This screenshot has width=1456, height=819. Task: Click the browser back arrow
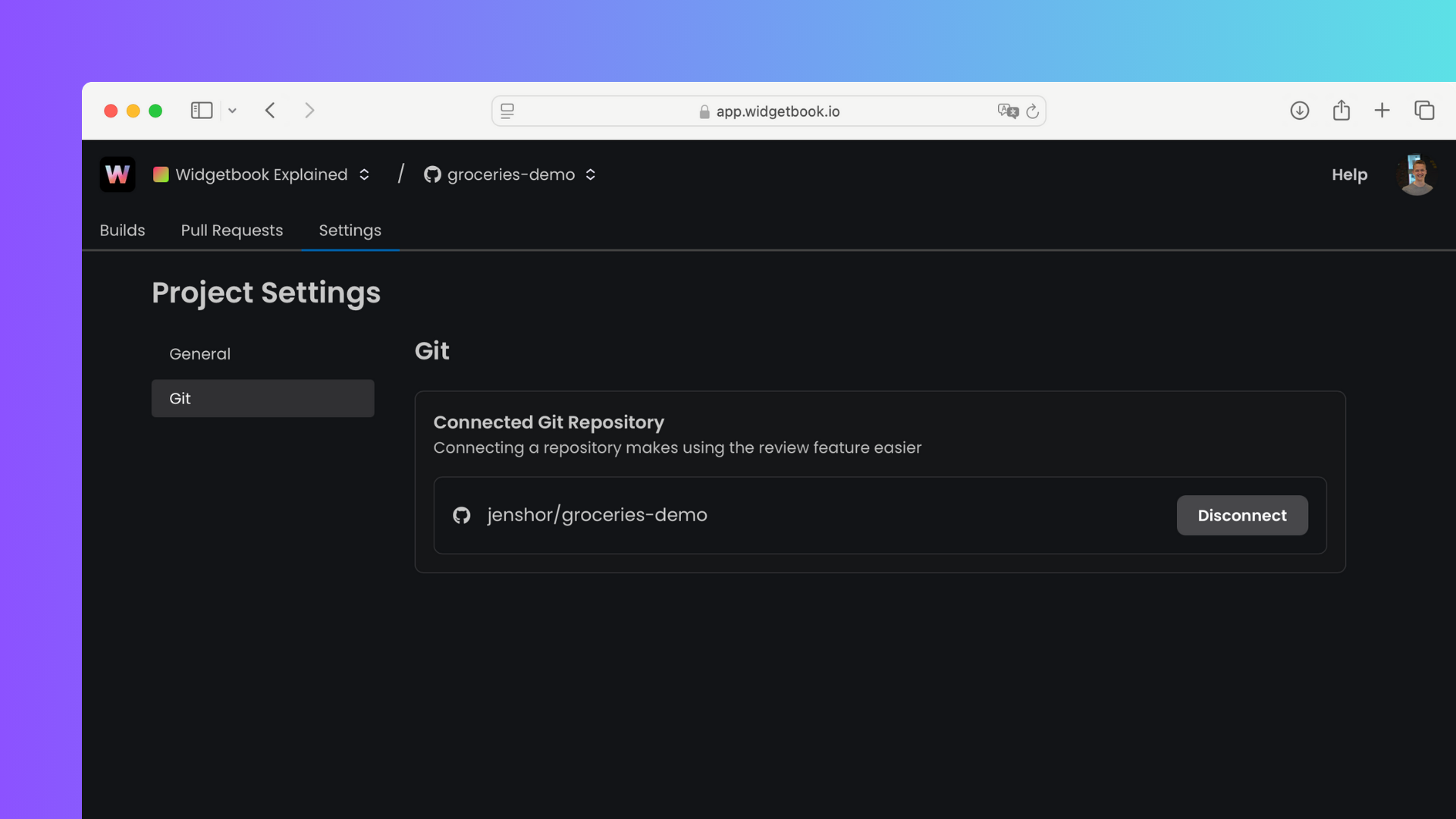coord(270,111)
